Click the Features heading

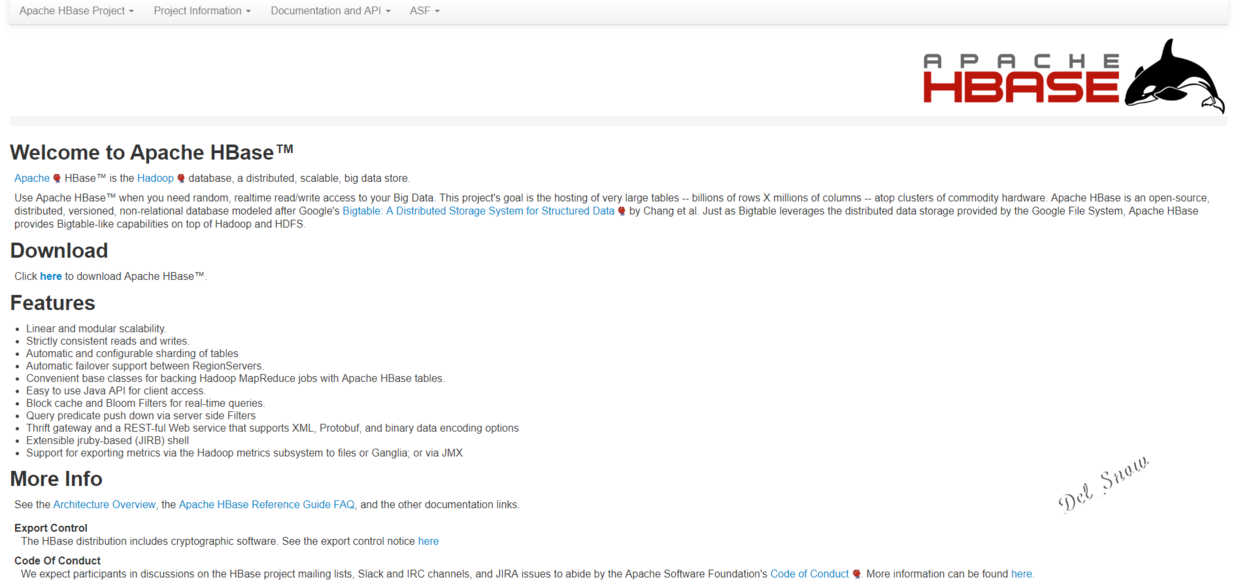[x=53, y=302]
